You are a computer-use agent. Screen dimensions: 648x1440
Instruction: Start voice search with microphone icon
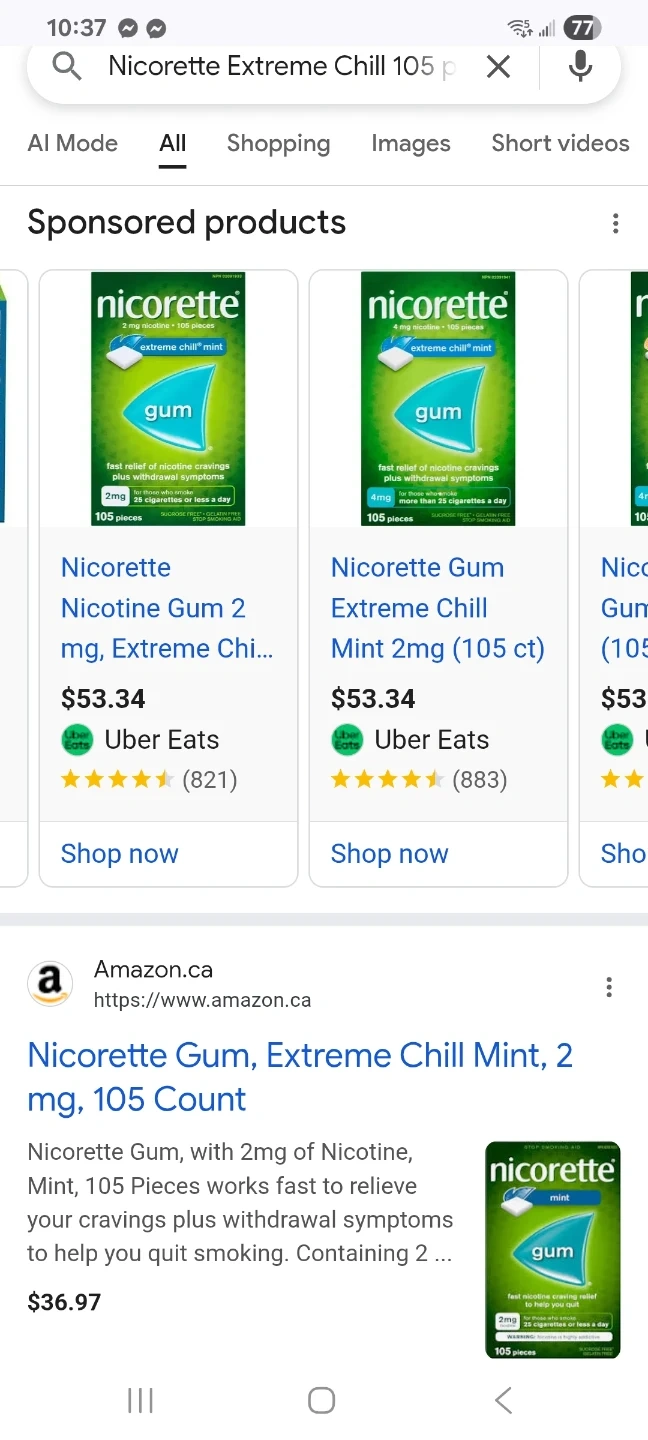click(x=580, y=67)
